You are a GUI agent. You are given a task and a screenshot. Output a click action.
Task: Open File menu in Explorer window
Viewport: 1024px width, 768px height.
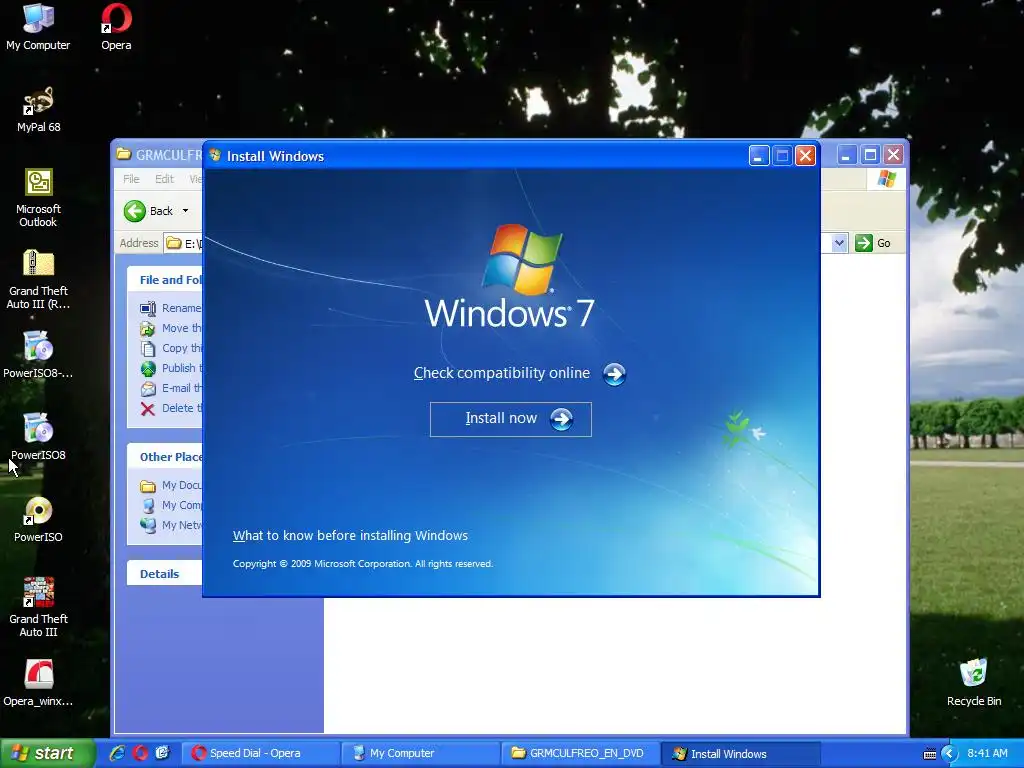click(x=131, y=179)
